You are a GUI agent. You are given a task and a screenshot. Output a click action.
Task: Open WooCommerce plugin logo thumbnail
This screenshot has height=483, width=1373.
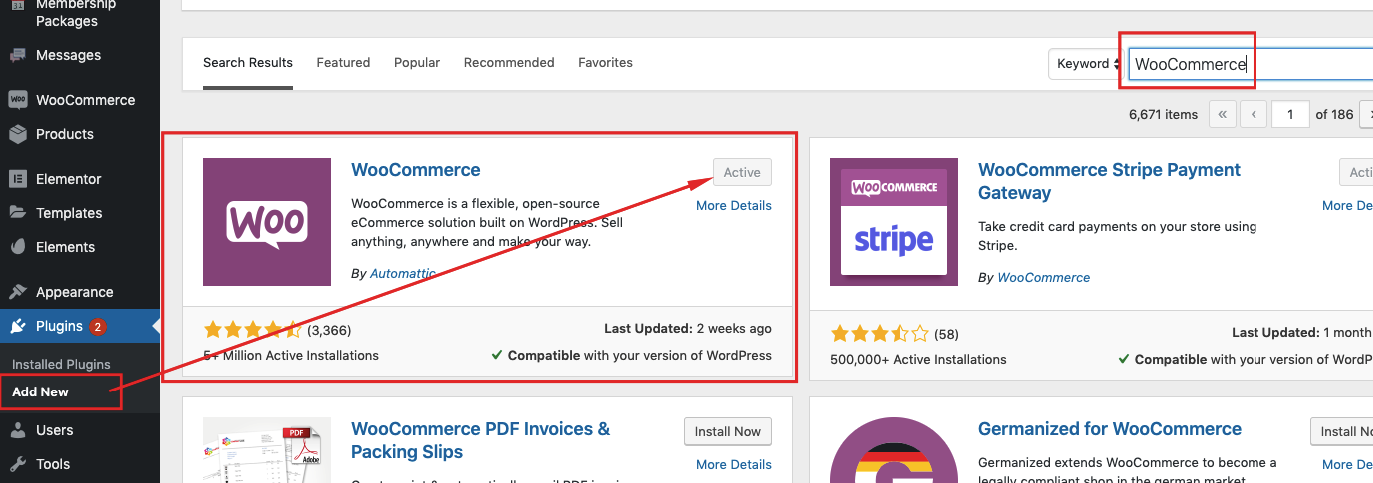tap(267, 222)
